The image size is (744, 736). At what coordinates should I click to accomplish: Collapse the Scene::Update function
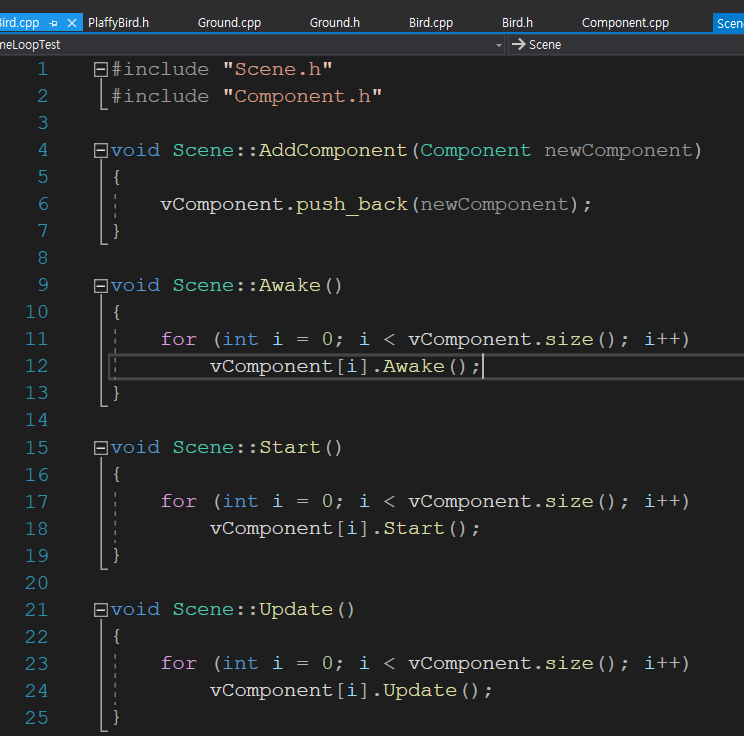pos(100,609)
